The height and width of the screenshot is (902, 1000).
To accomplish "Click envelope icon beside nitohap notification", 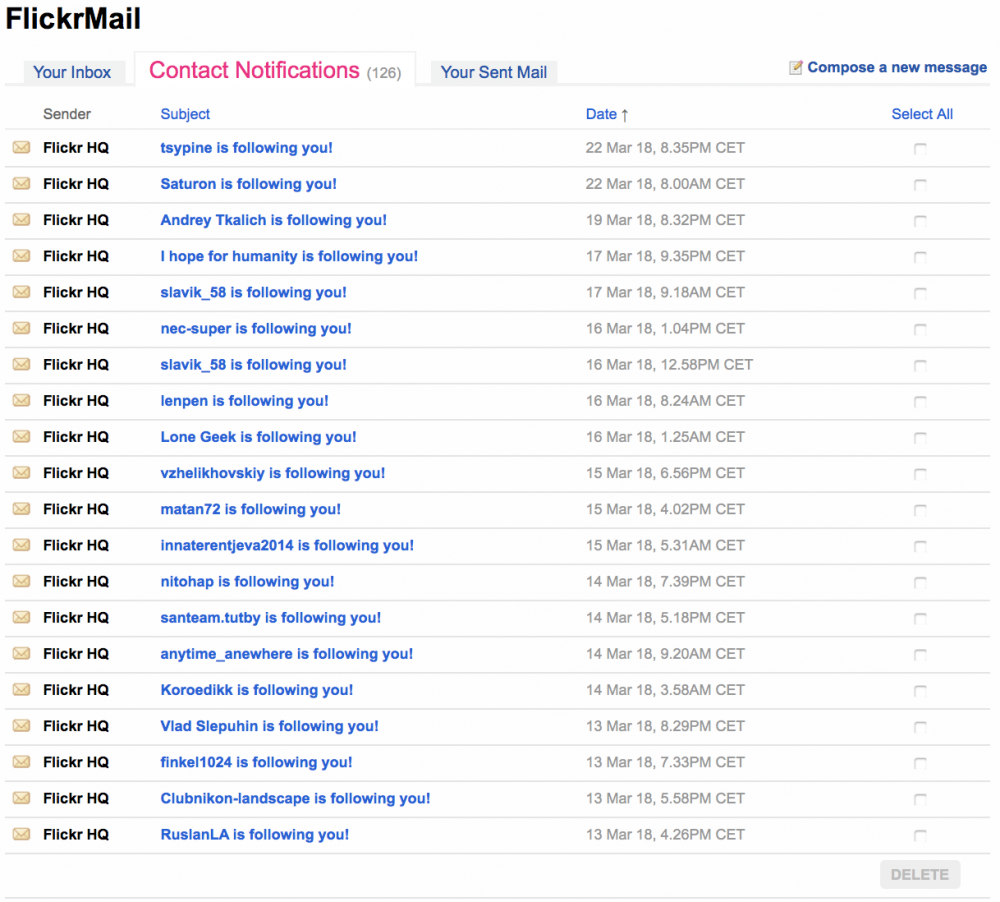I will point(21,581).
